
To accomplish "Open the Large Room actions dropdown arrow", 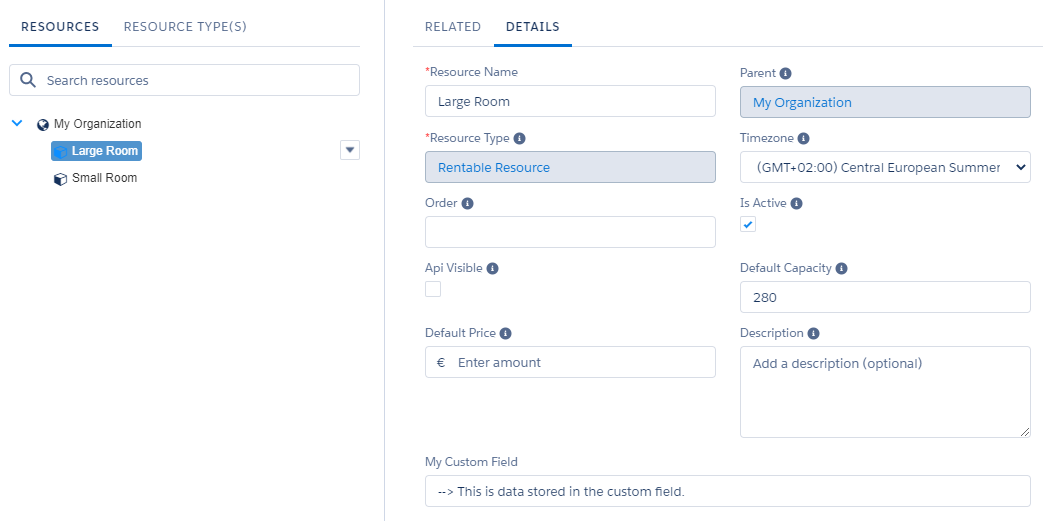I will pos(349,150).
